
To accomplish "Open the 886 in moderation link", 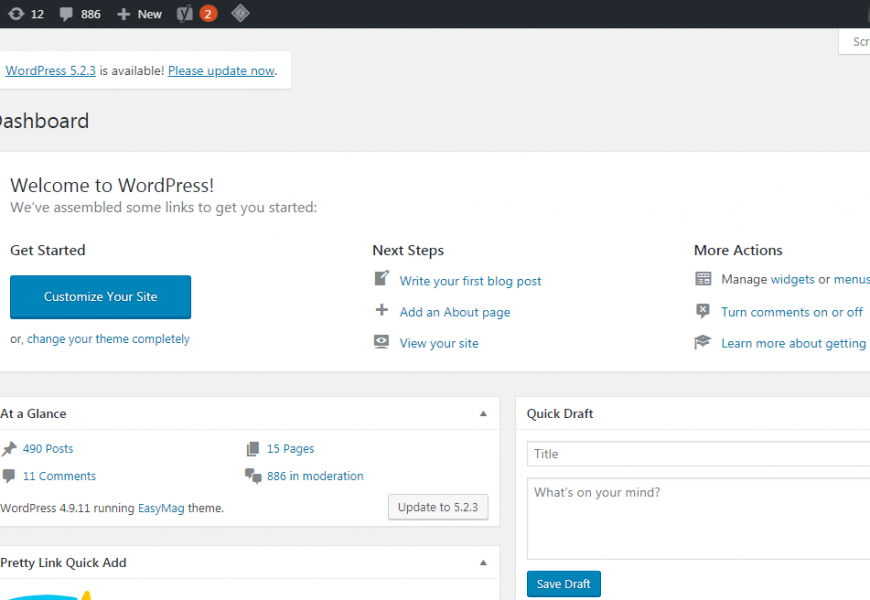I will click(315, 476).
